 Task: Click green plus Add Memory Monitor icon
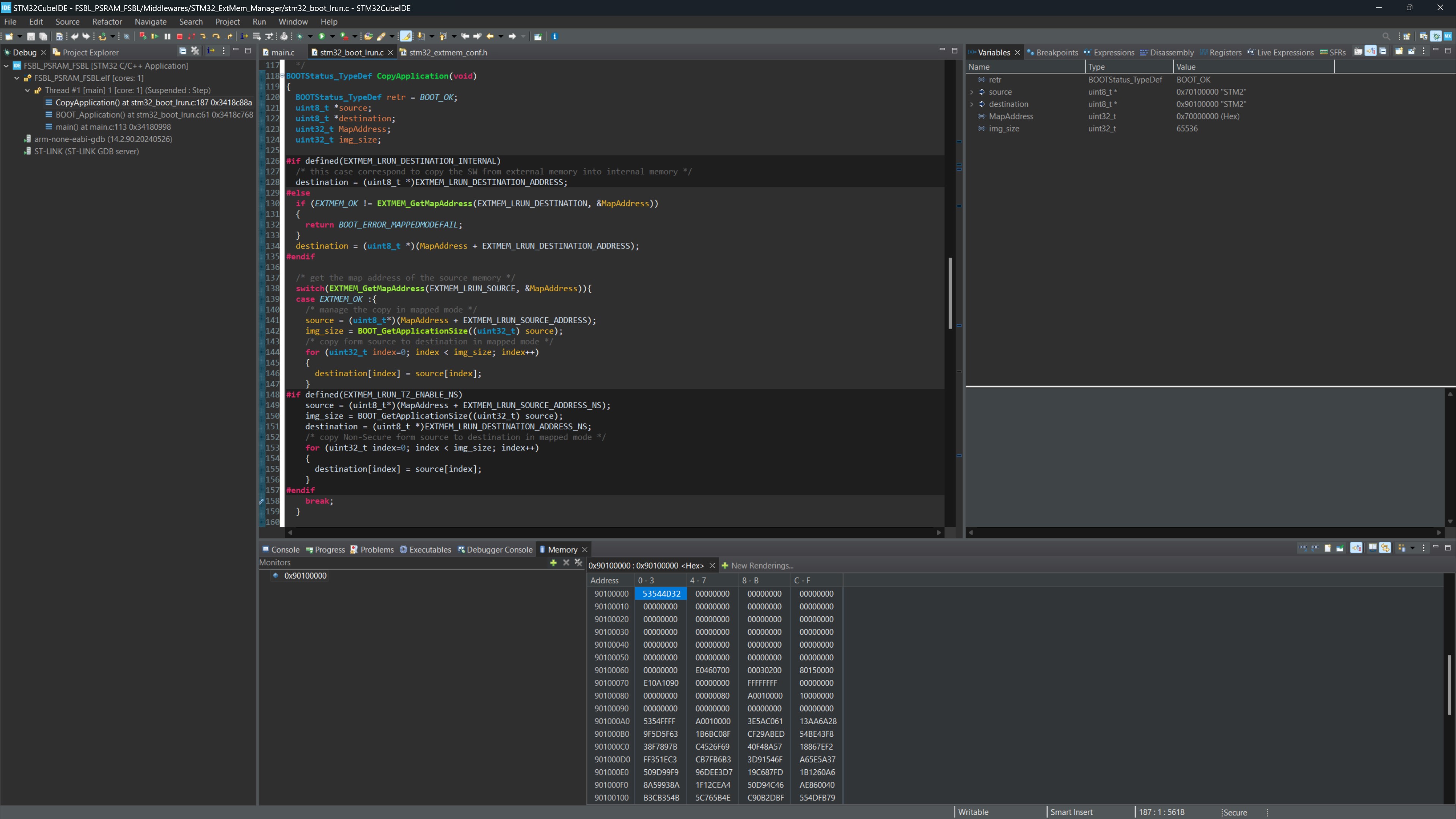pos(553,563)
